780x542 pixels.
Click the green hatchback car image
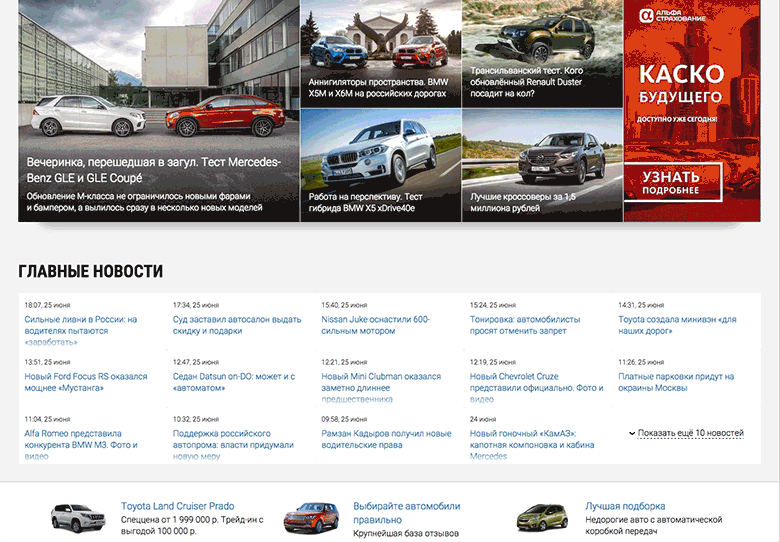click(542, 518)
